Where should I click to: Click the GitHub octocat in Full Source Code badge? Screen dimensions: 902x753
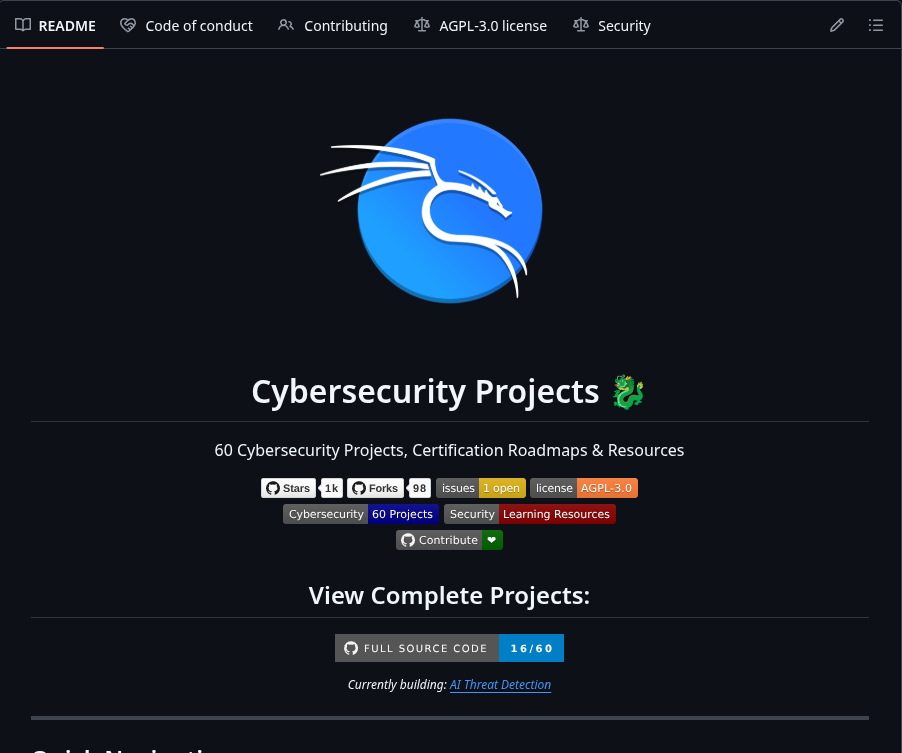[351, 647]
